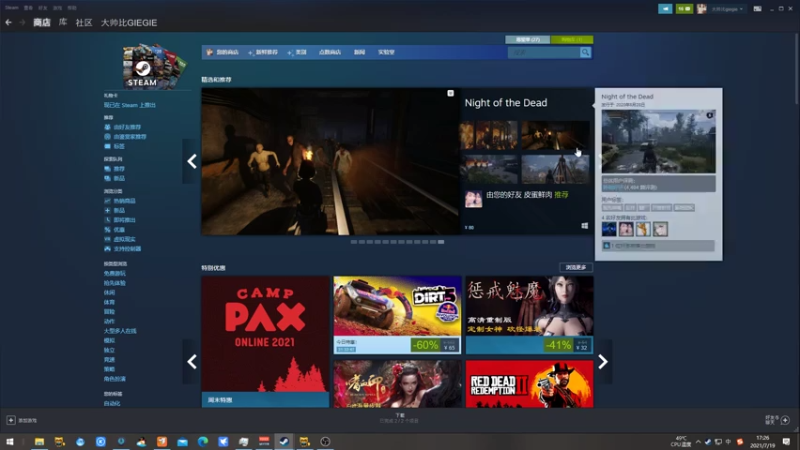Open Microsoft Edge from taskbar
800x450 pixels.
[x=203, y=441]
